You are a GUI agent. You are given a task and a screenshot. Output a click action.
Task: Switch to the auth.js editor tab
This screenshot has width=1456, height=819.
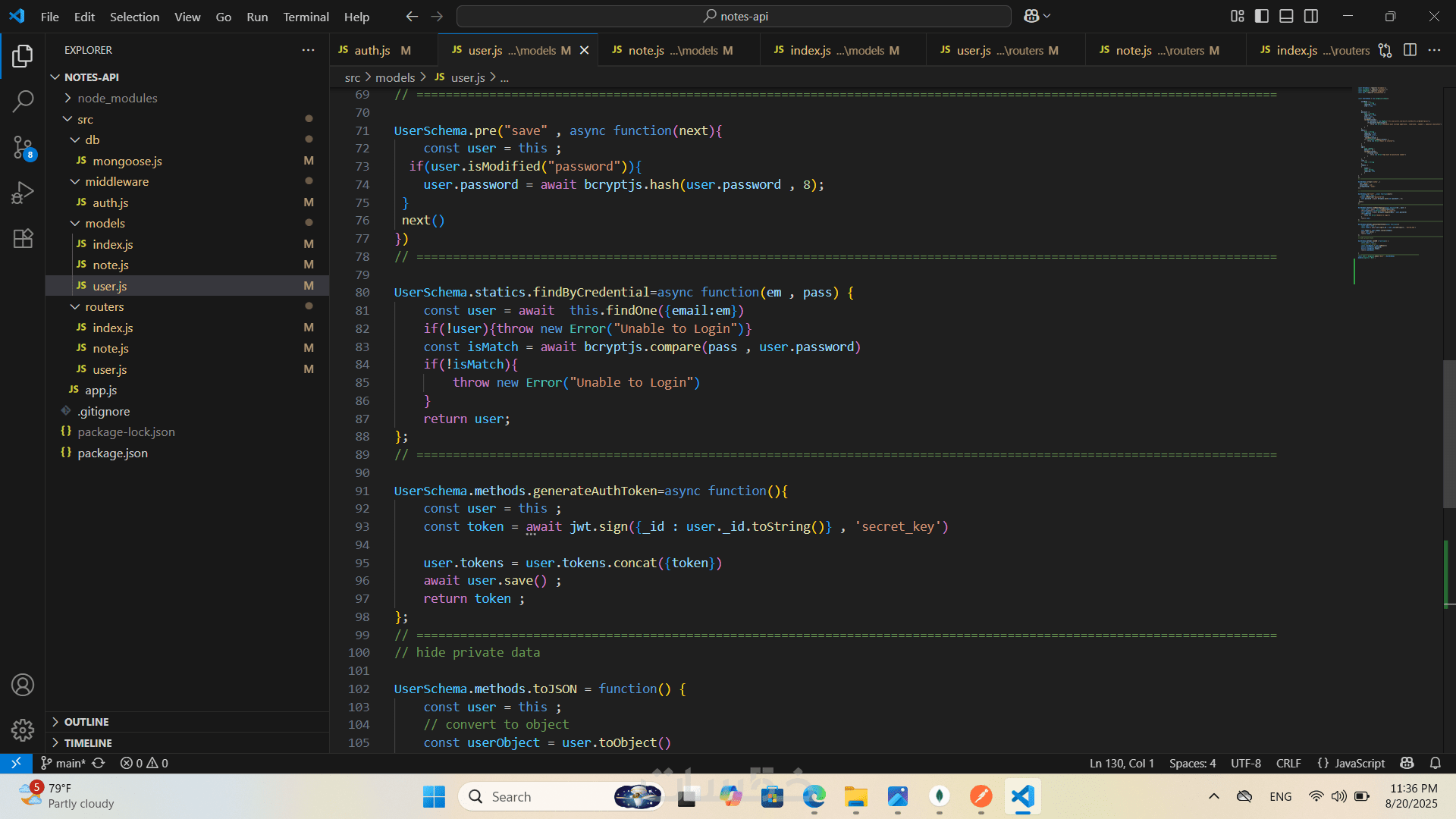pyautogui.click(x=372, y=50)
